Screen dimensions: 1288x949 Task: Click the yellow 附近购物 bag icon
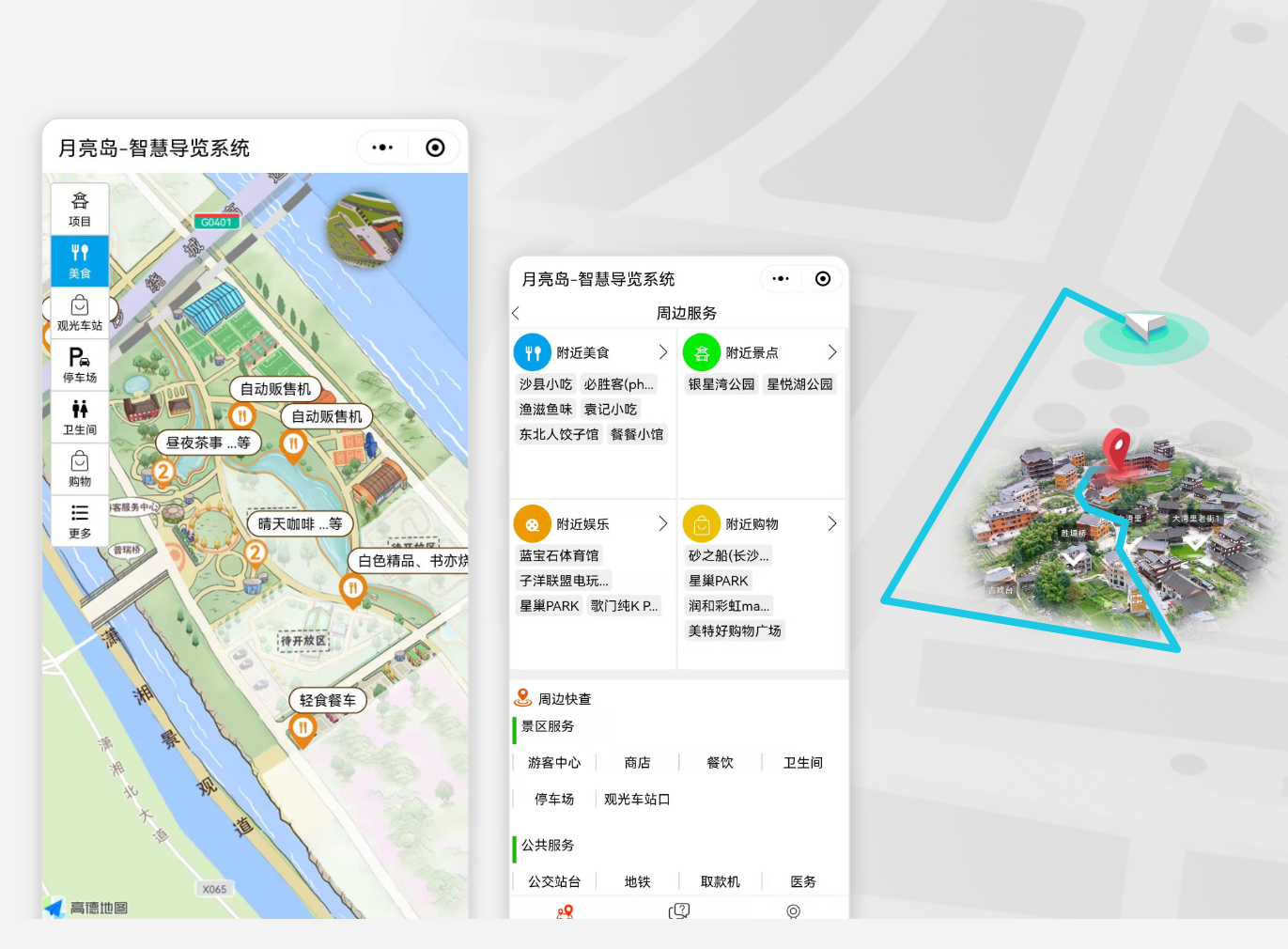[701, 524]
